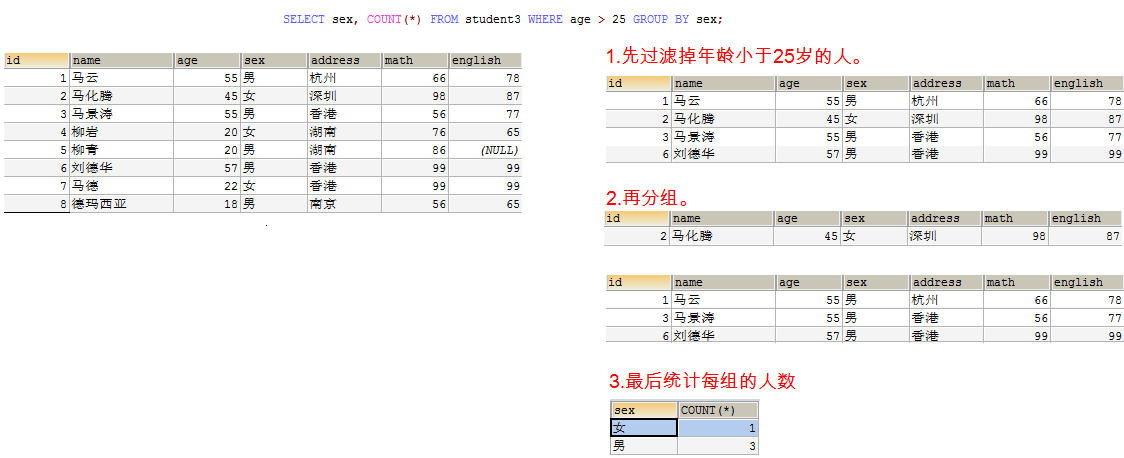Click address header in eight-row source table
Image resolution: width=1124 pixels, height=458 pixels.
point(345,60)
